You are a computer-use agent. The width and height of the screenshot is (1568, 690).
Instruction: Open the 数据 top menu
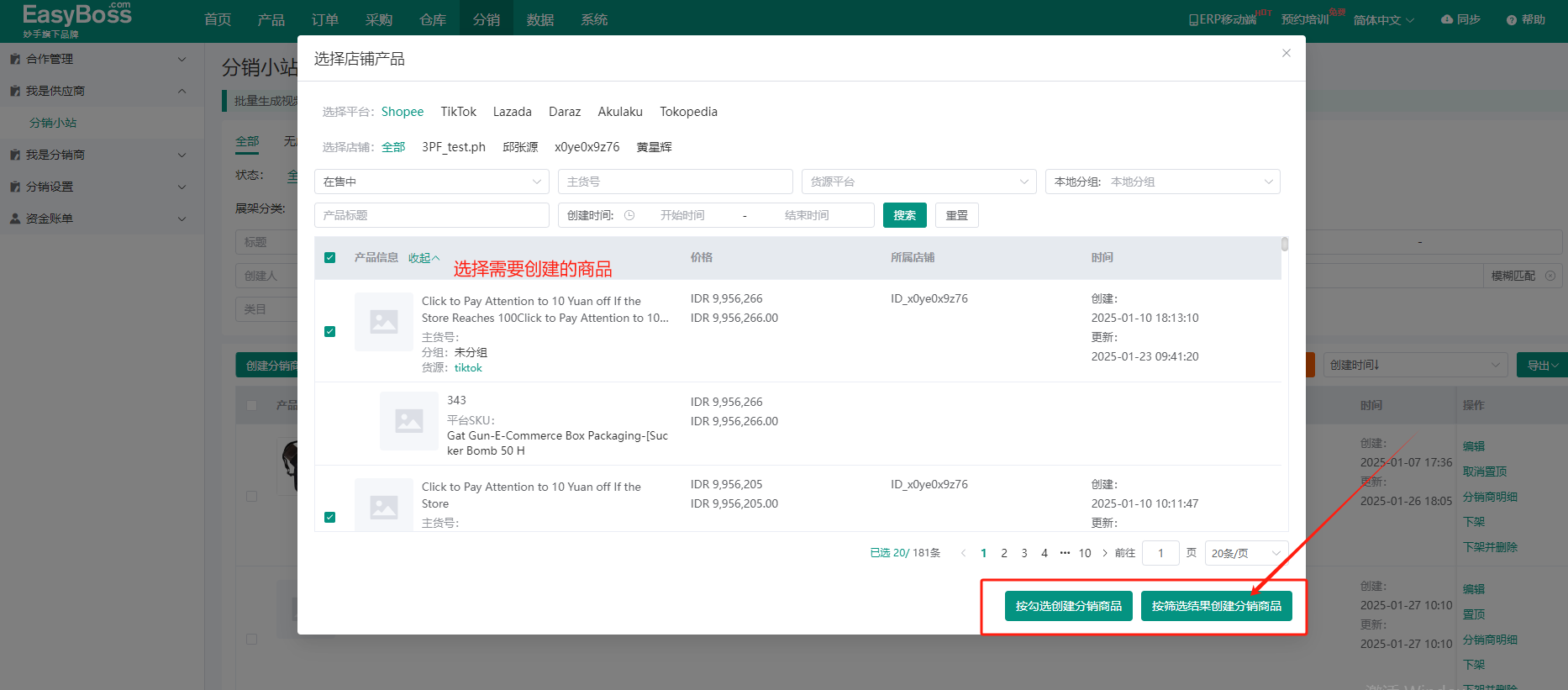click(x=540, y=19)
